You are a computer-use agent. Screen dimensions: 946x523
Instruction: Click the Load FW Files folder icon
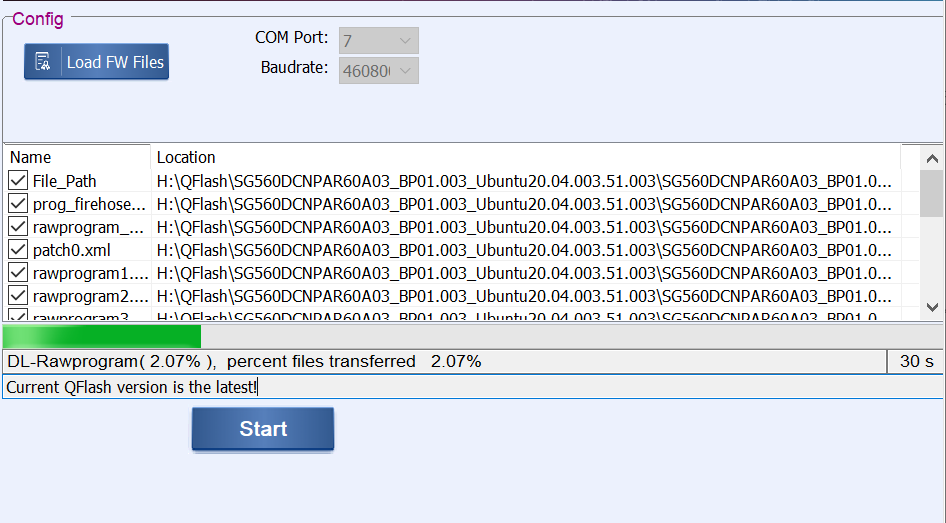click(43, 62)
